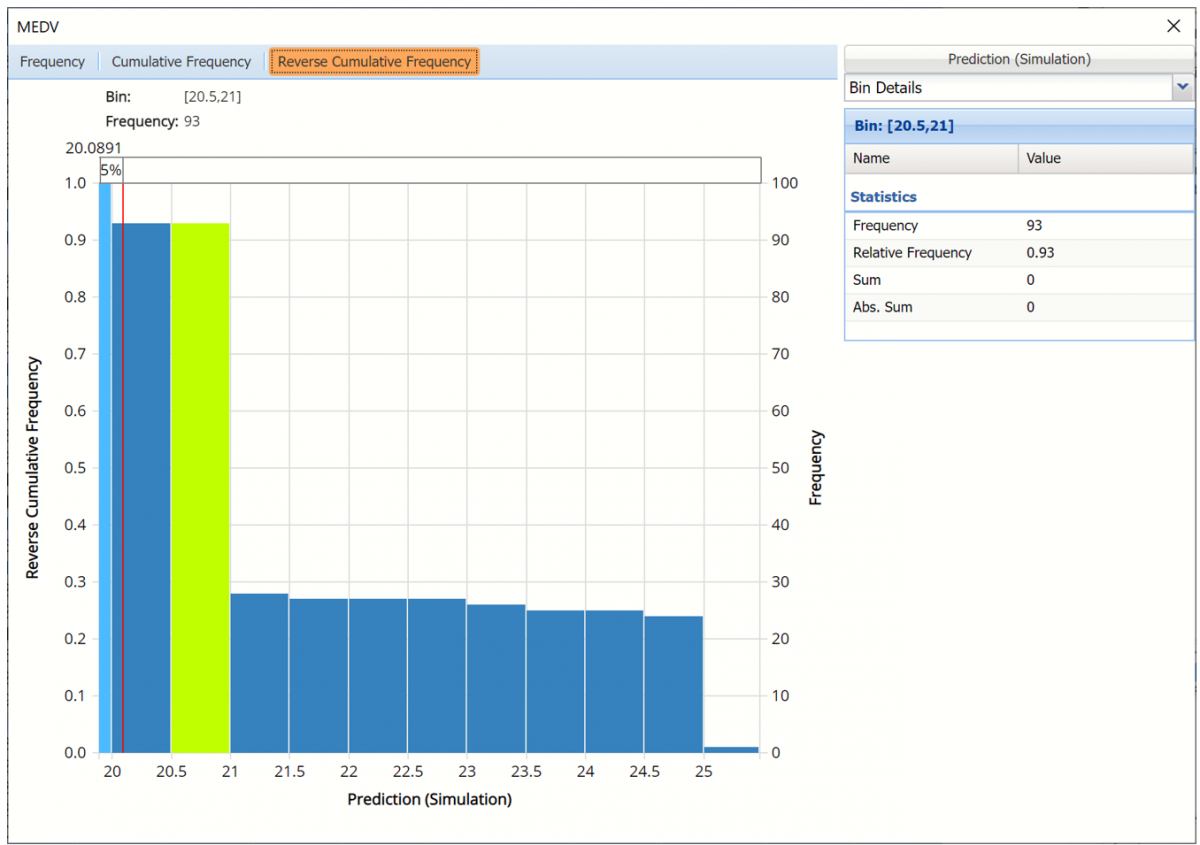Image resolution: width=1200 pixels, height=845 pixels.
Task: Open the Bin Details dropdown arrow
Action: [x=1183, y=88]
